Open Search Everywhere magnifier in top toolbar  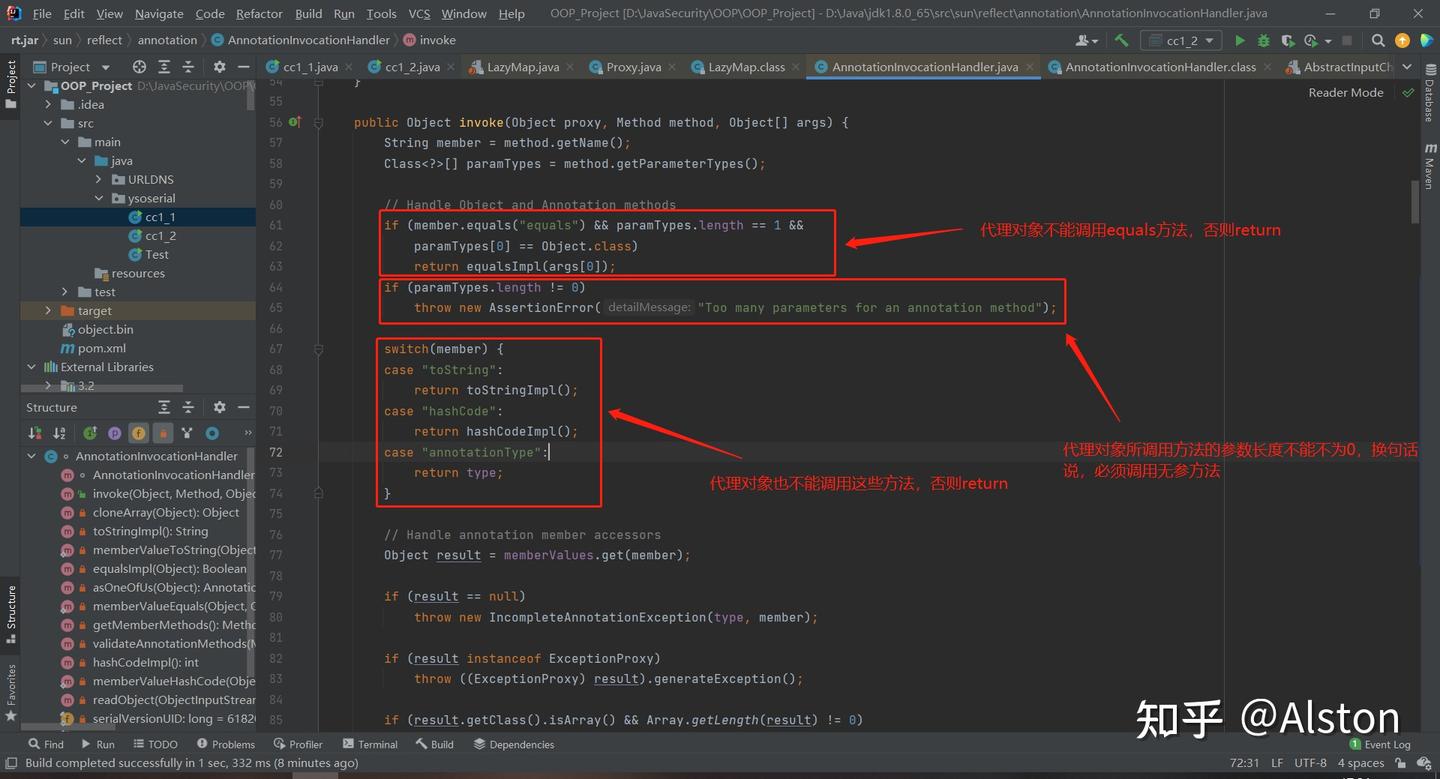click(1378, 41)
